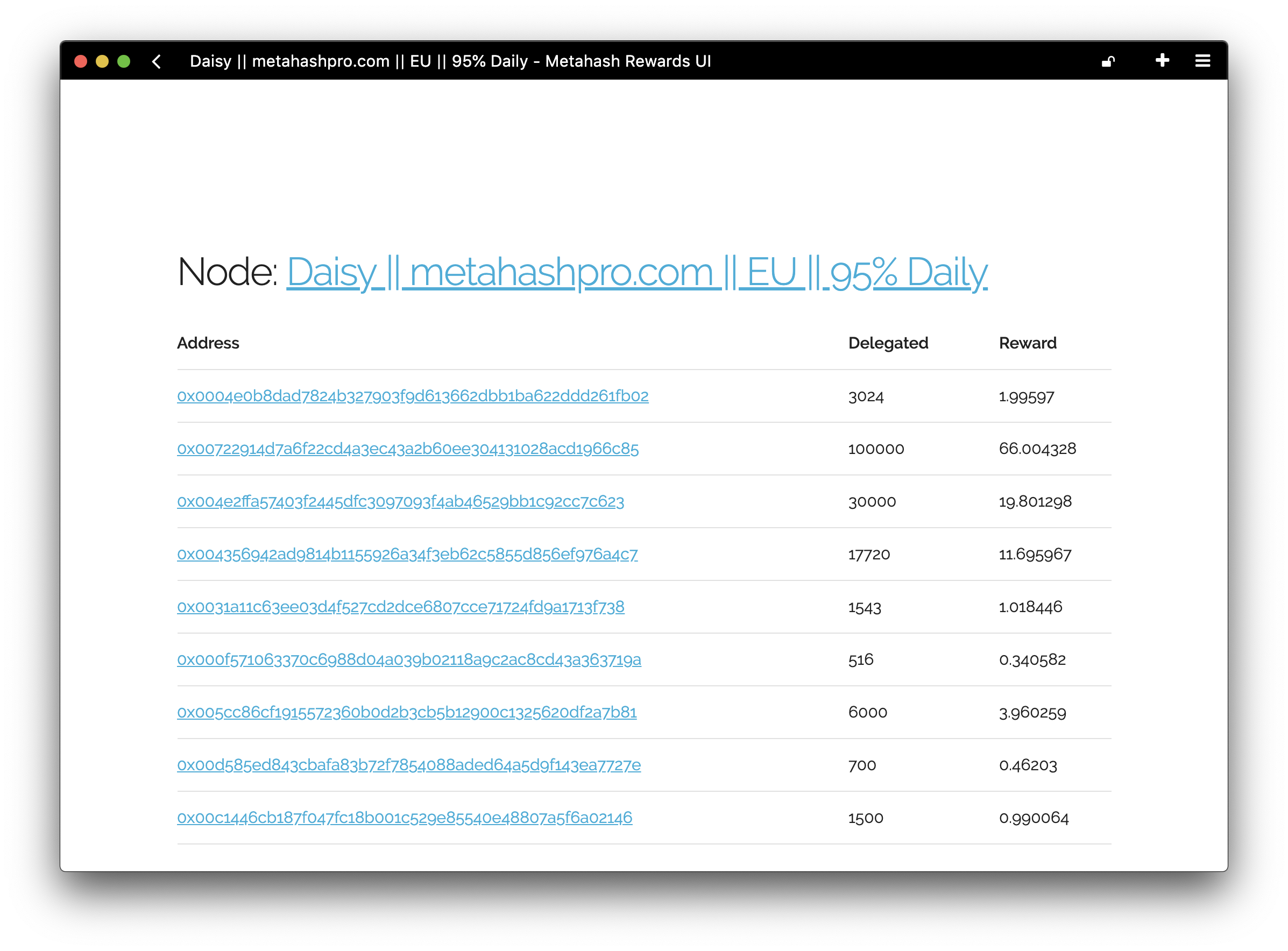Open address link starting 0x0031a11c63ee
Image resolution: width=1288 pixels, height=951 pixels.
(x=400, y=607)
